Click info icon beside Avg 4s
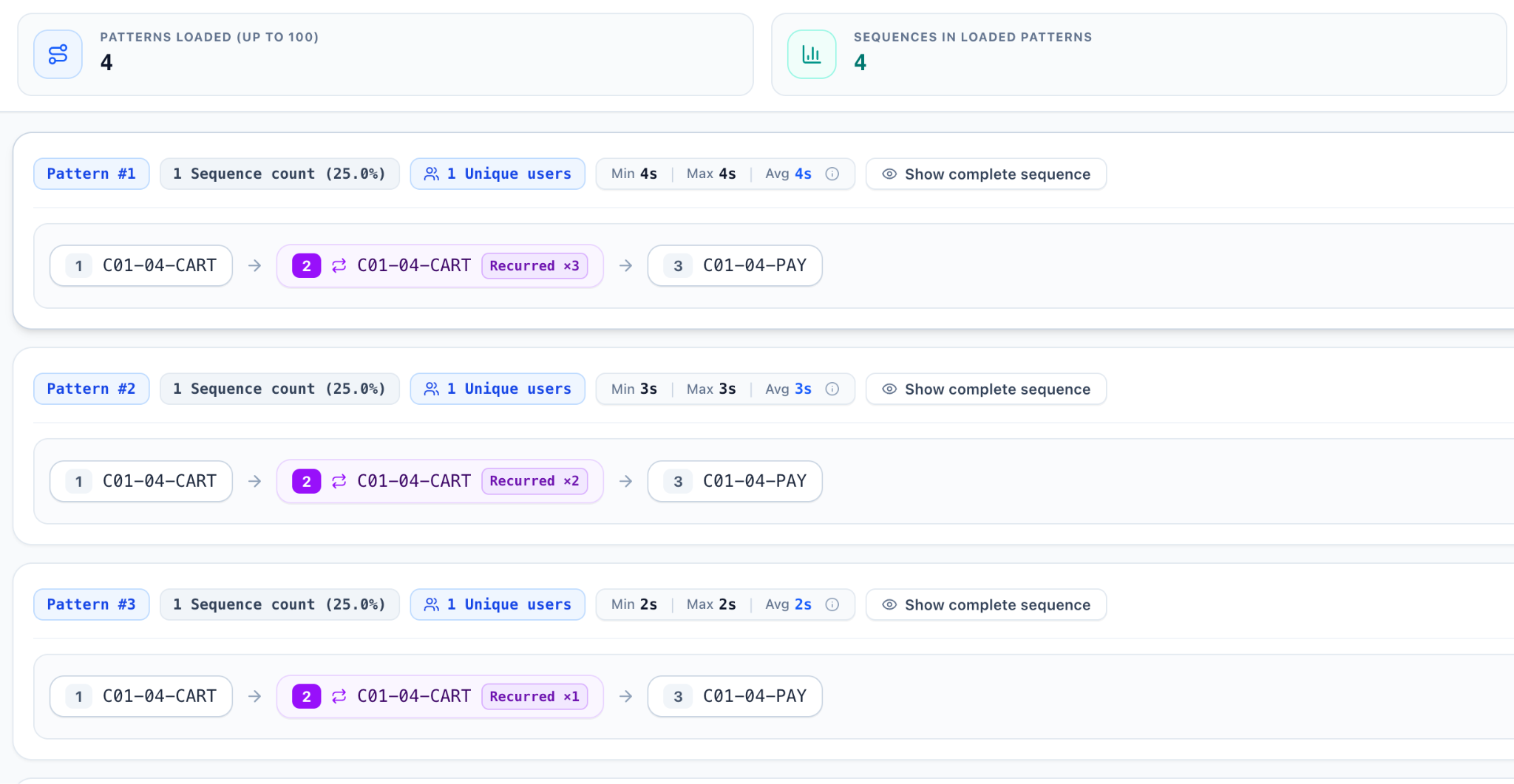Image resolution: width=1514 pixels, height=784 pixels. coord(832,174)
